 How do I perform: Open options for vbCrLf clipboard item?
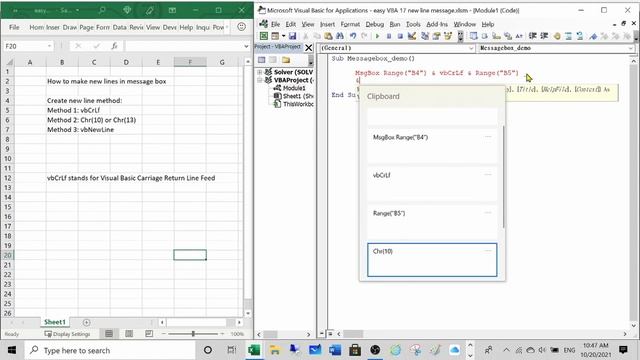[x=488, y=174]
